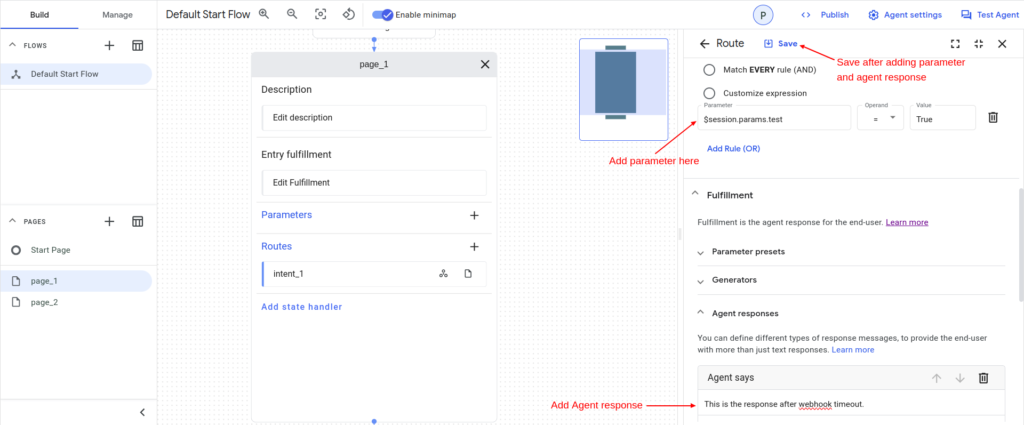Toggle the Enable minimap switch
The height and width of the screenshot is (425, 1024).
383,15
